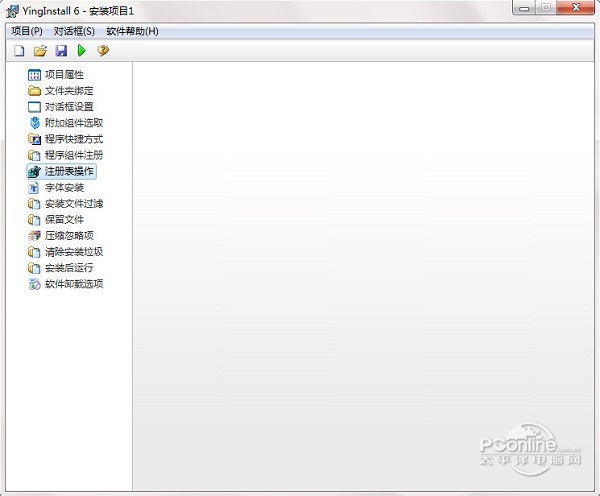This screenshot has height=496, width=600.
Task: Select 安装后运行 entry
Action: [x=69, y=268]
